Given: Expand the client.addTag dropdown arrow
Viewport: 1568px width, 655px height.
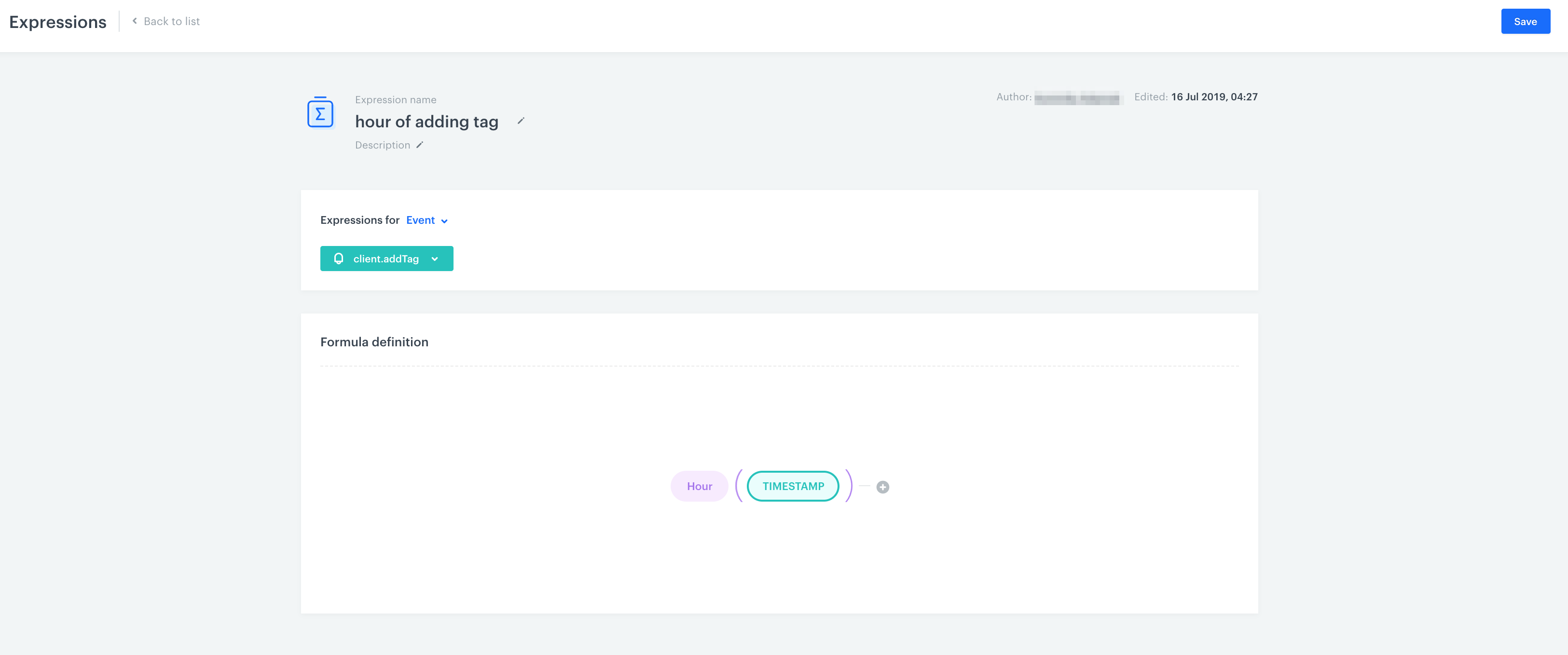Looking at the screenshot, I should point(435,259).
